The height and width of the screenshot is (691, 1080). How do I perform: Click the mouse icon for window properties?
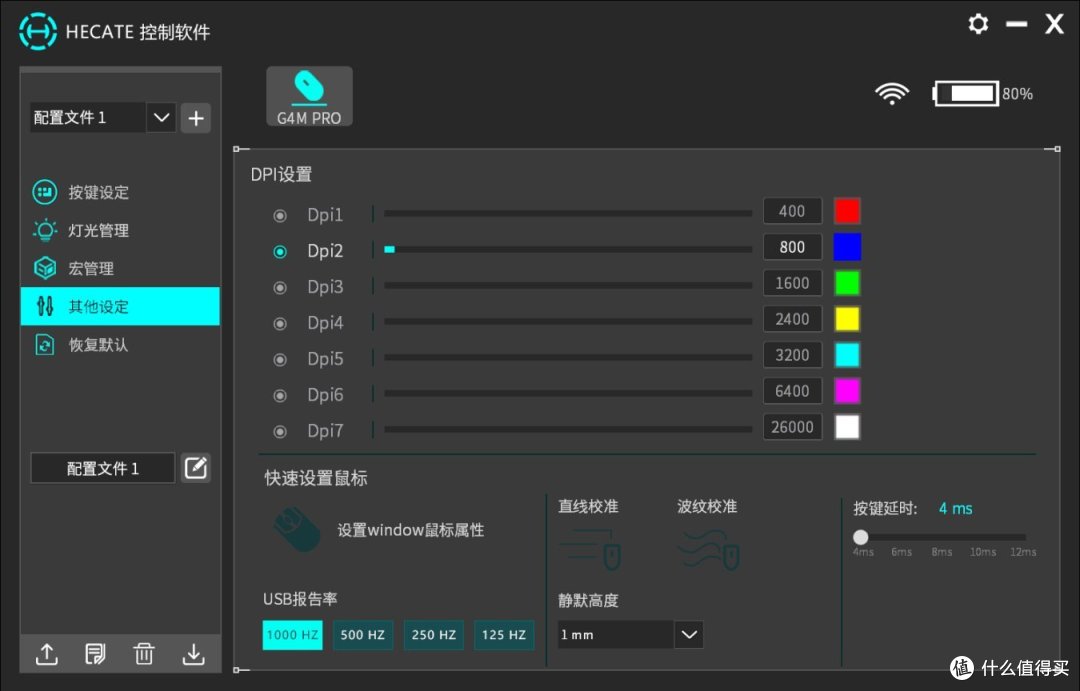(x=298, y=529)
